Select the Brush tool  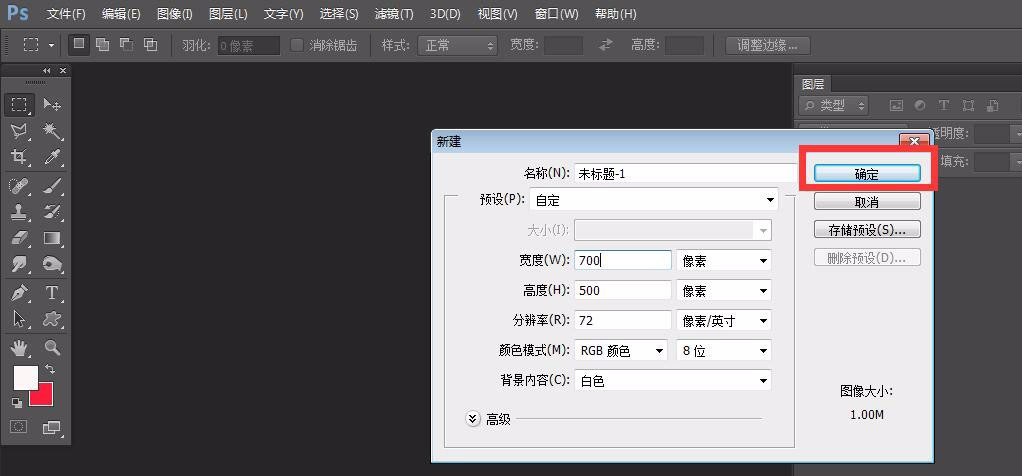pos(51,187)
